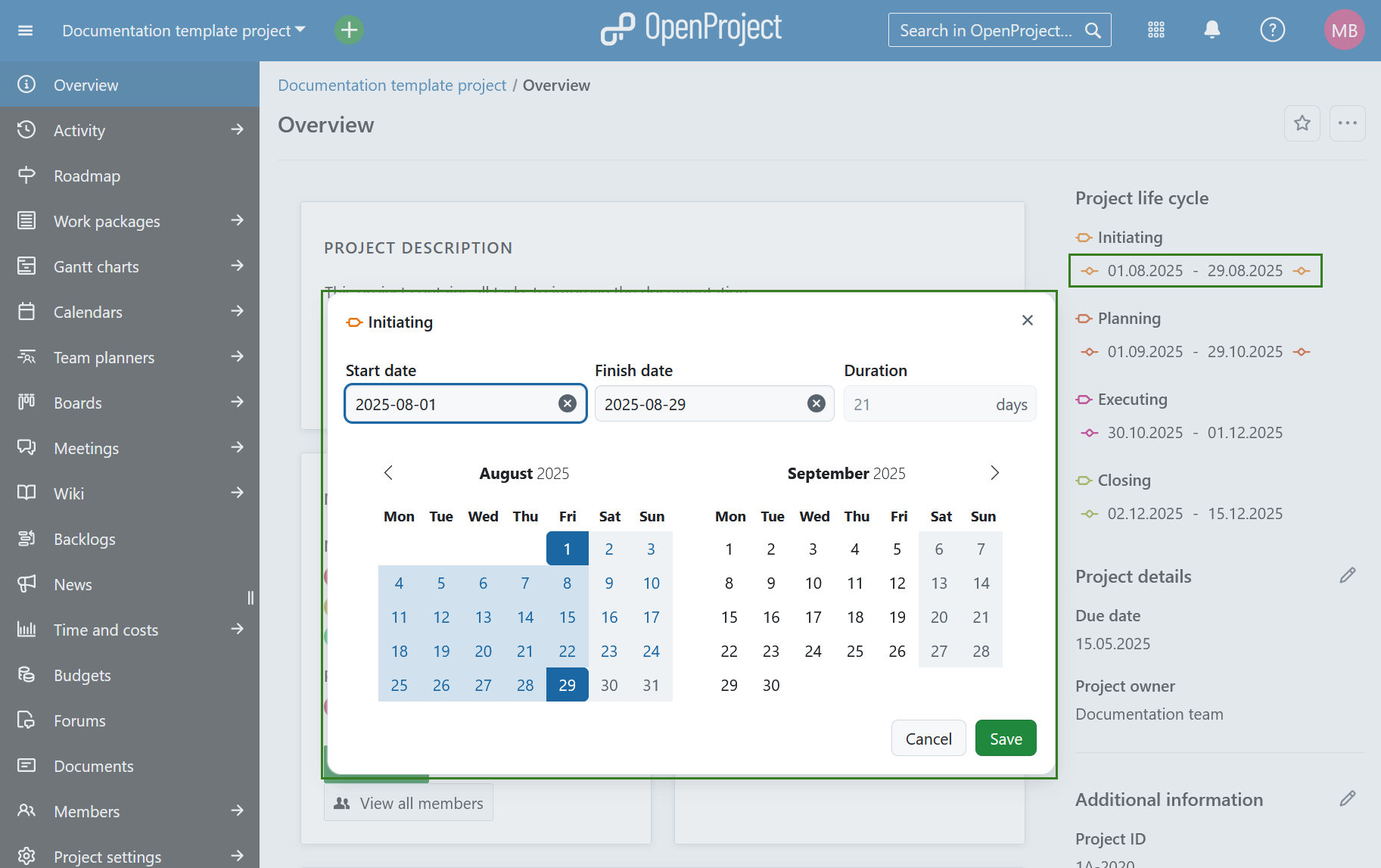Expand the Members submenu arrow
This screenshot has width=1381, height=868.
(238, 810)
